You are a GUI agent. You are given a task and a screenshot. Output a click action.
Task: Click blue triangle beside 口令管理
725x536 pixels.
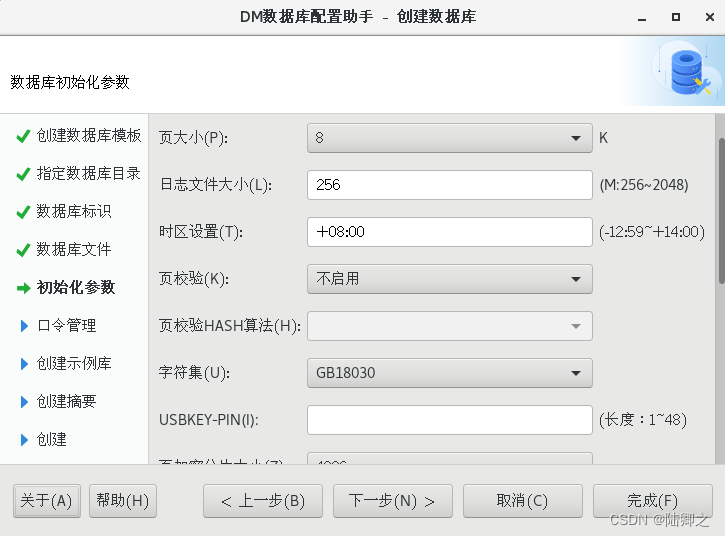[25, 326]
